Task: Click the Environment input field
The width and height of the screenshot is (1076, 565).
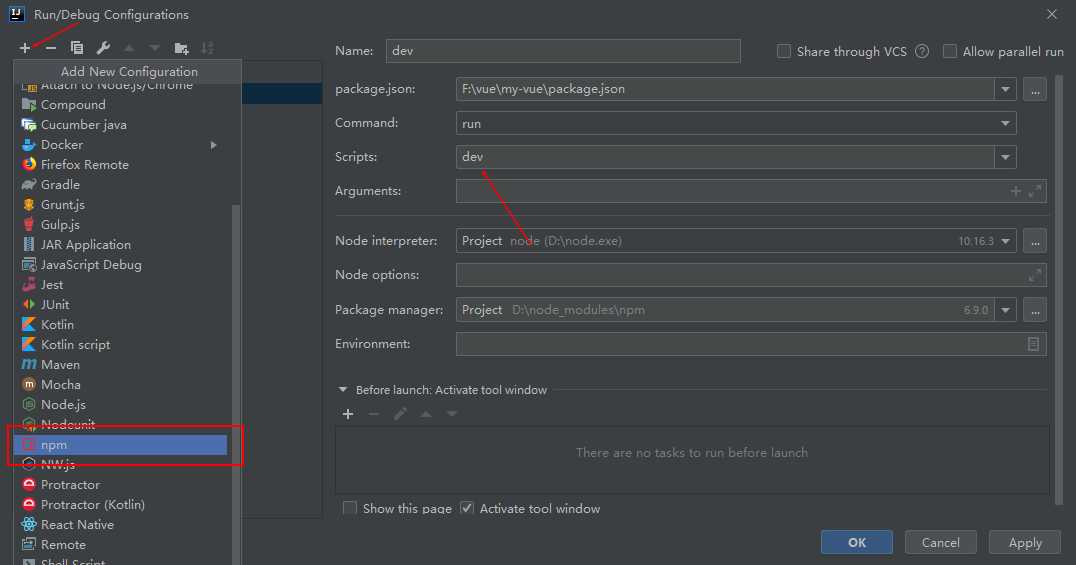Action: pyautogui.click(x=751, y=344)
